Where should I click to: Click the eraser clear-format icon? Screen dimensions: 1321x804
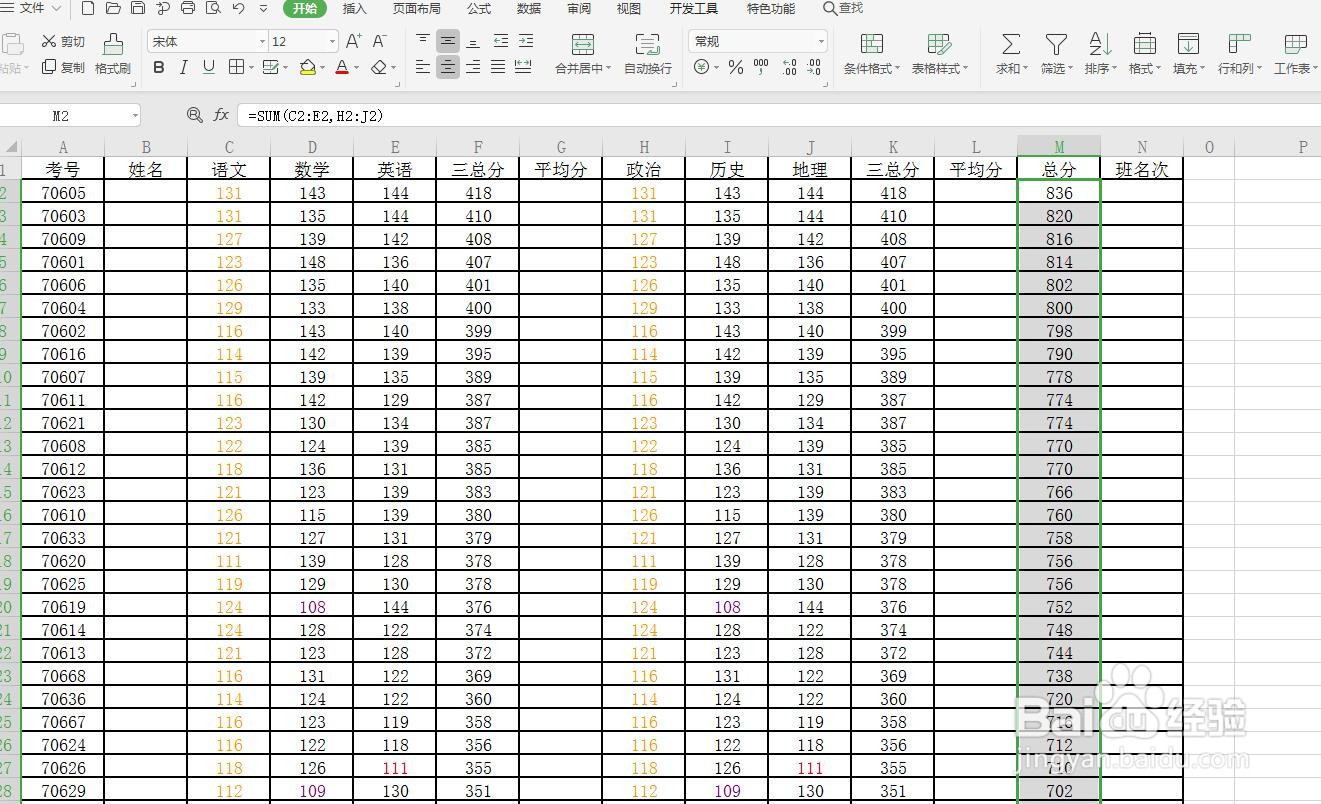(x=378, y=67)
